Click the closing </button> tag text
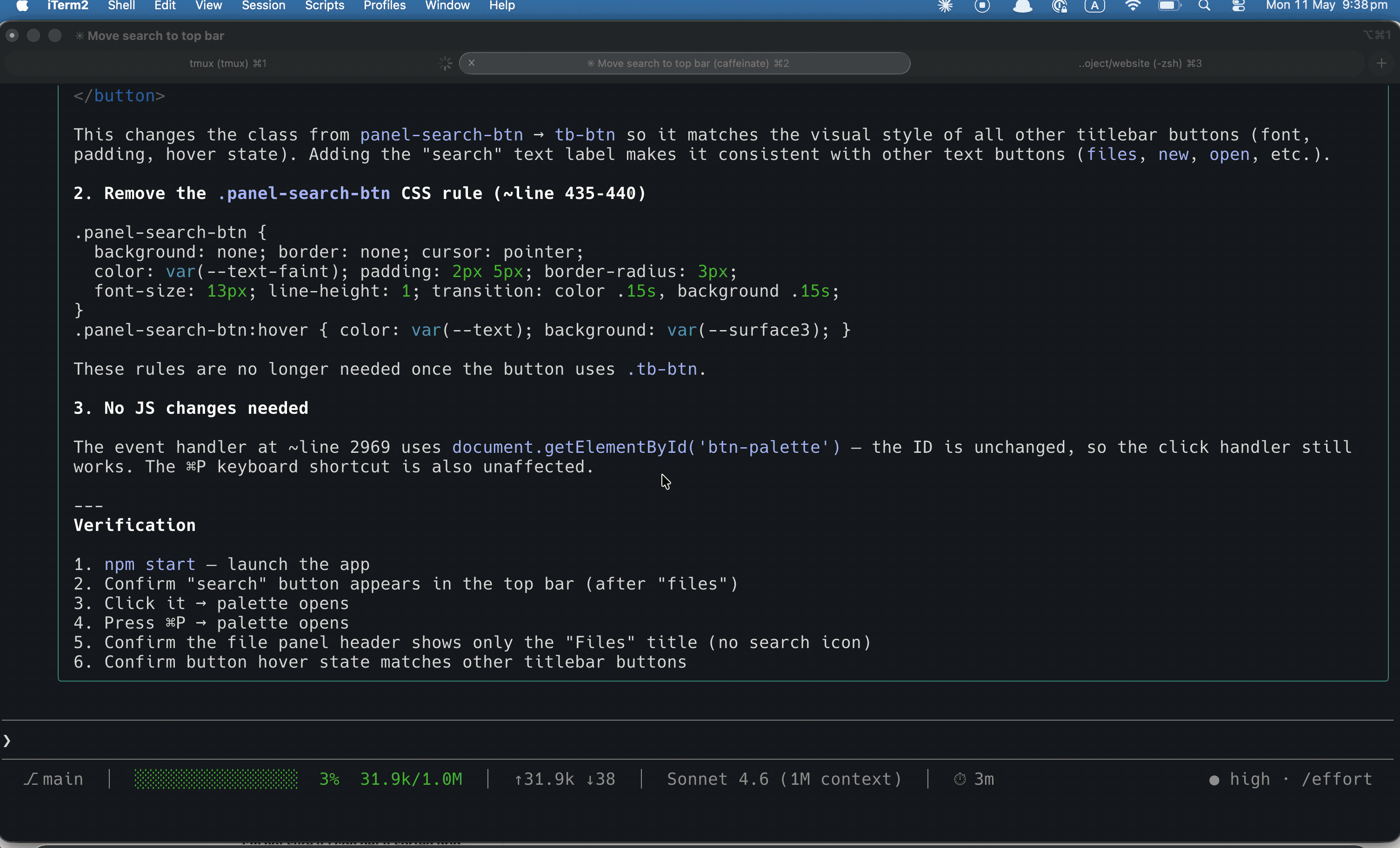The width and height of the screenshot is (1400, 848). [x=120, y=95]
